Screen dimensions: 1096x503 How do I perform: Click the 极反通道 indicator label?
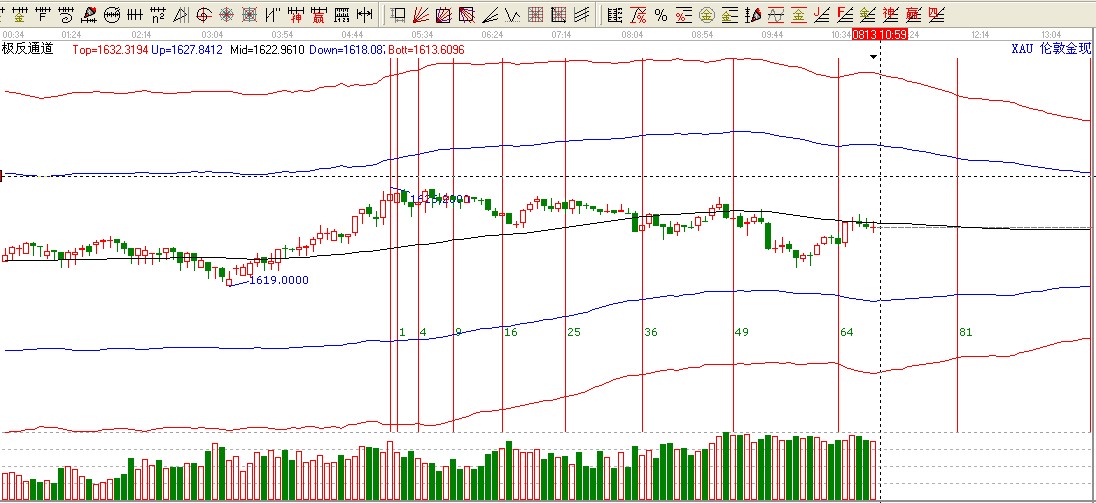point(27,48)
